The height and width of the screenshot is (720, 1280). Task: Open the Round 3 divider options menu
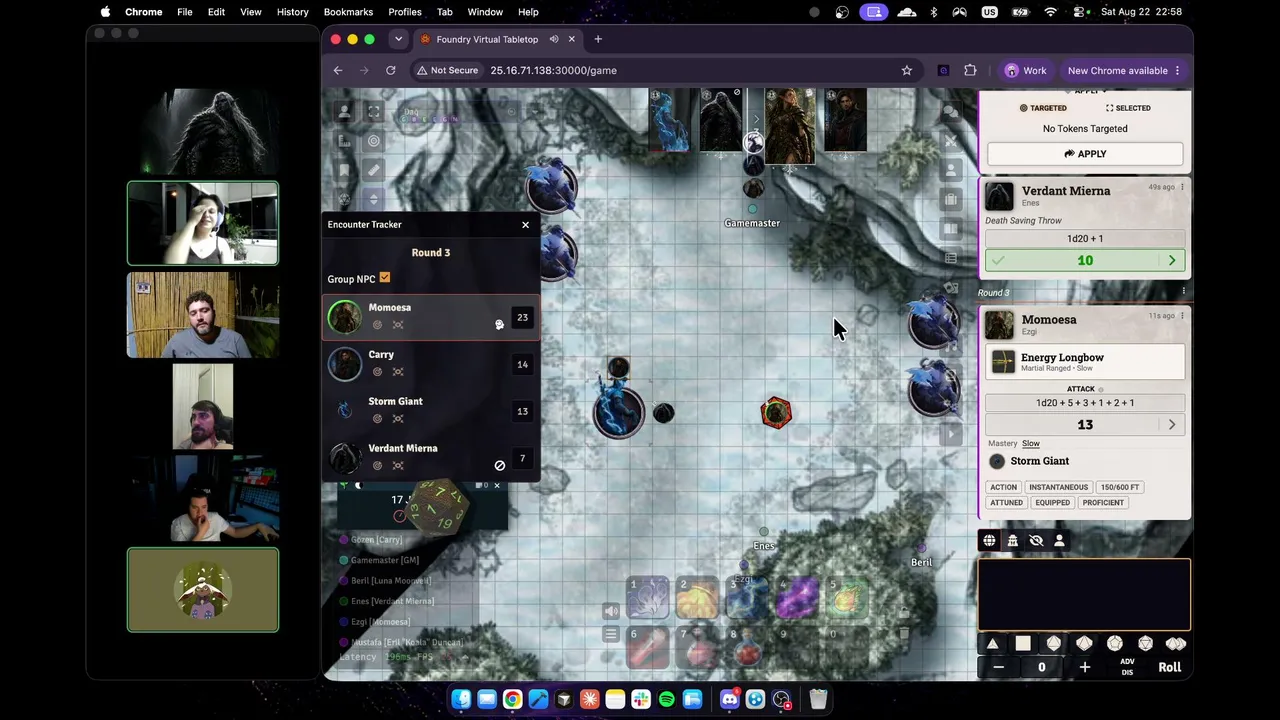coord(1183,292)
